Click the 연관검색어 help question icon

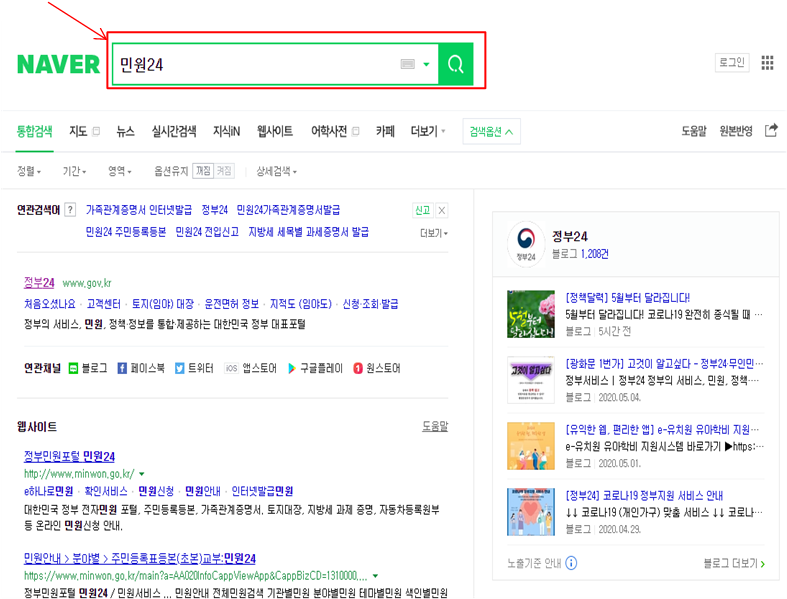click(70, 210)
